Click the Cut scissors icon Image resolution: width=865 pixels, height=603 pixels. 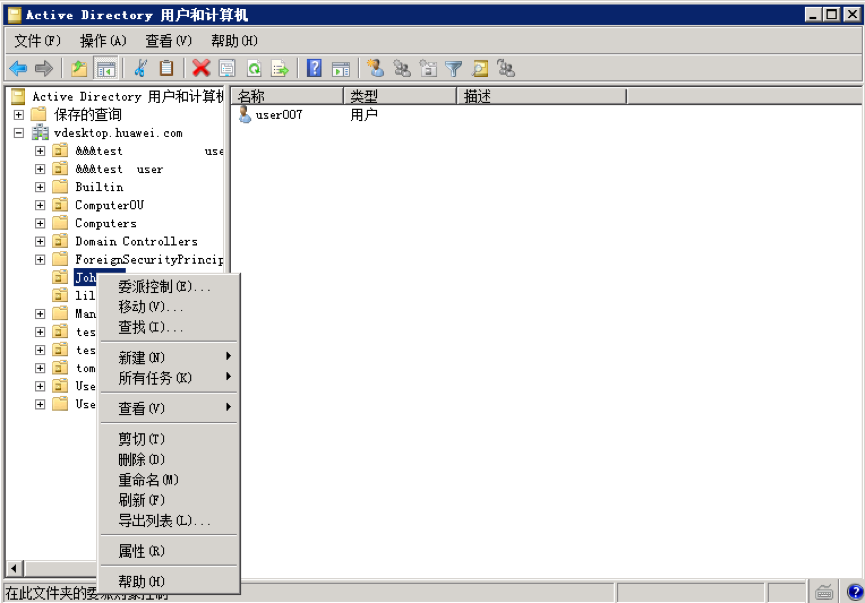(141, 69)
